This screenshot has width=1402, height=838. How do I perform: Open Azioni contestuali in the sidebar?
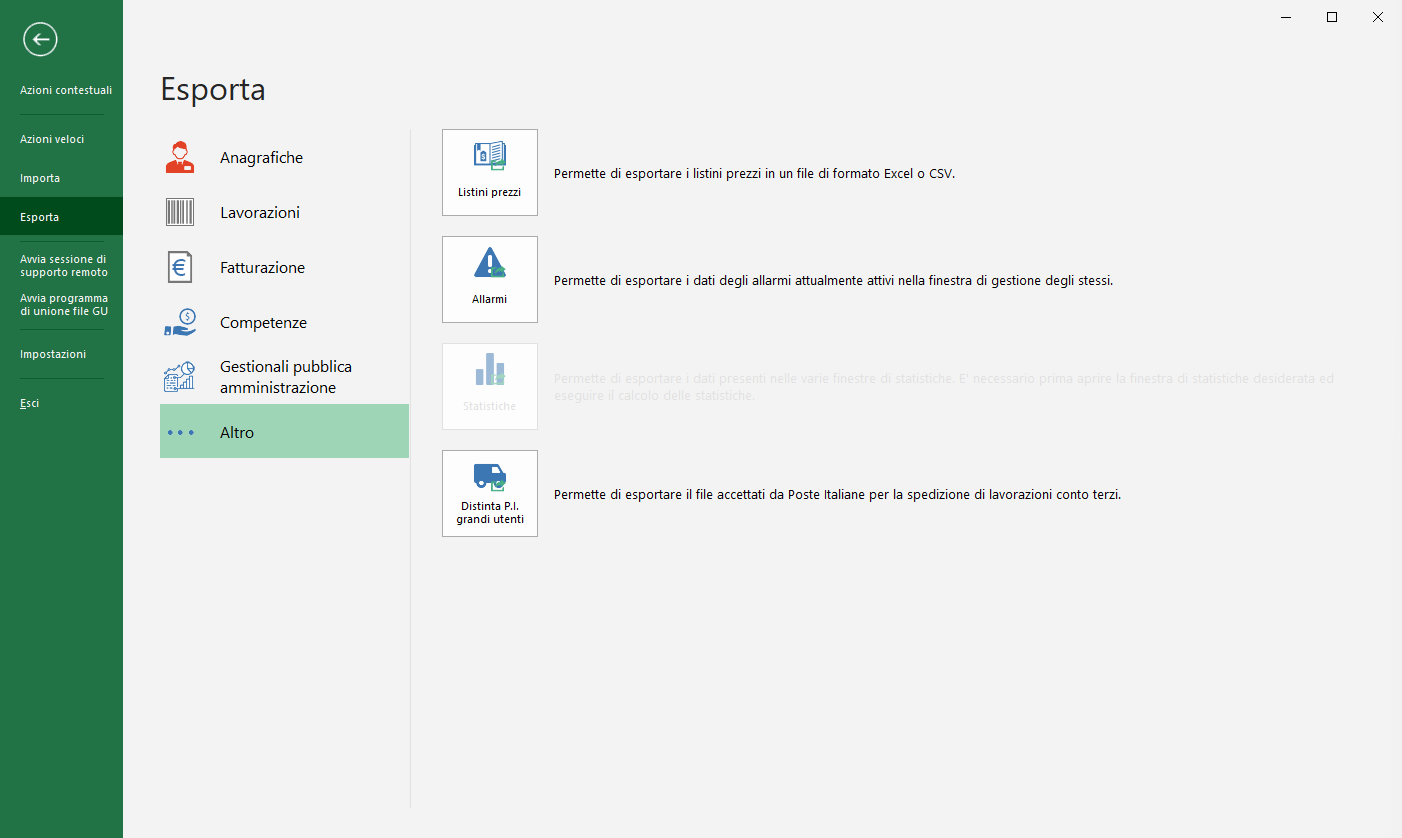click(x=66, y=90)
